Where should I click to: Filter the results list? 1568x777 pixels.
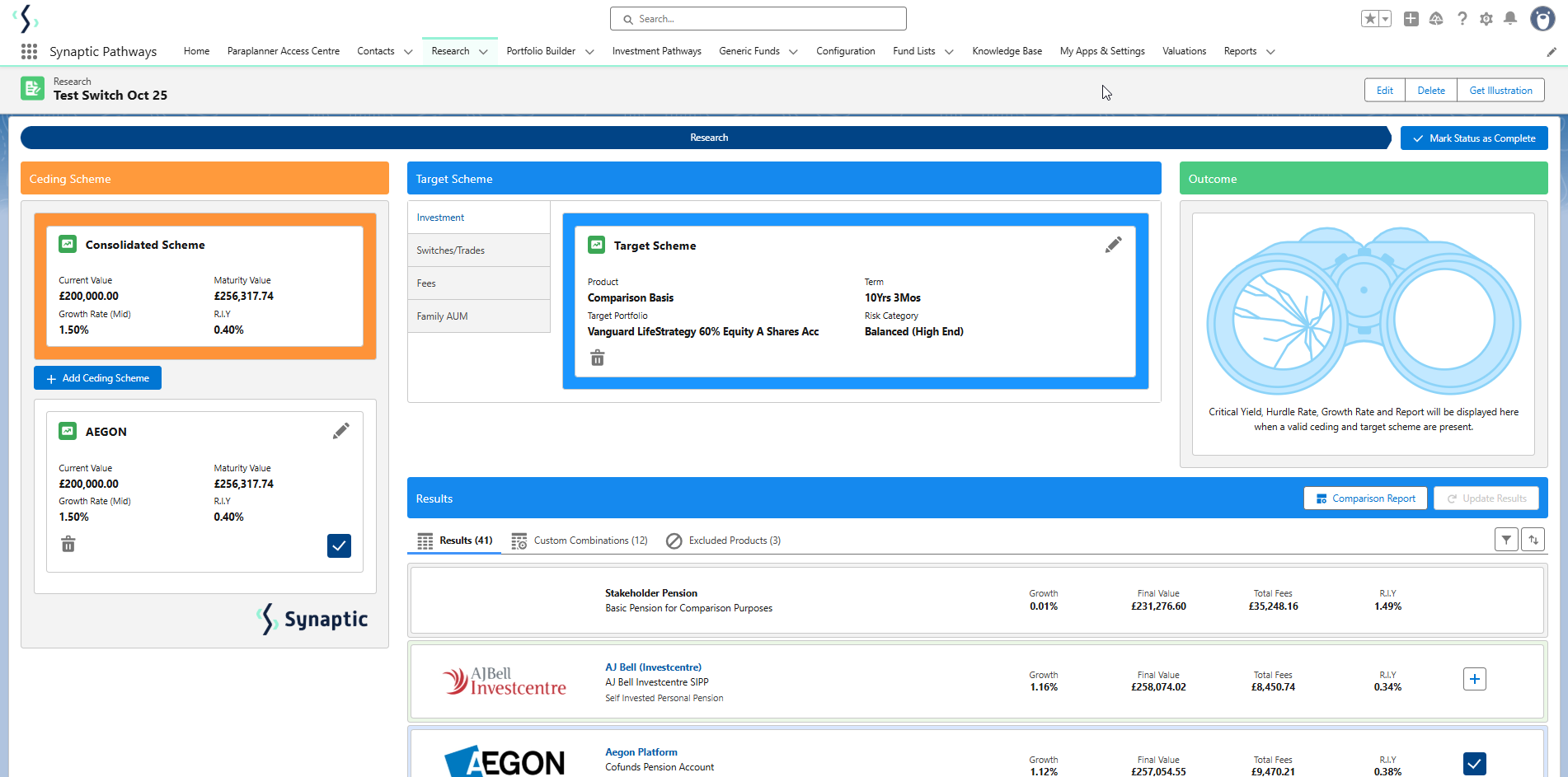coord(1506,540)
